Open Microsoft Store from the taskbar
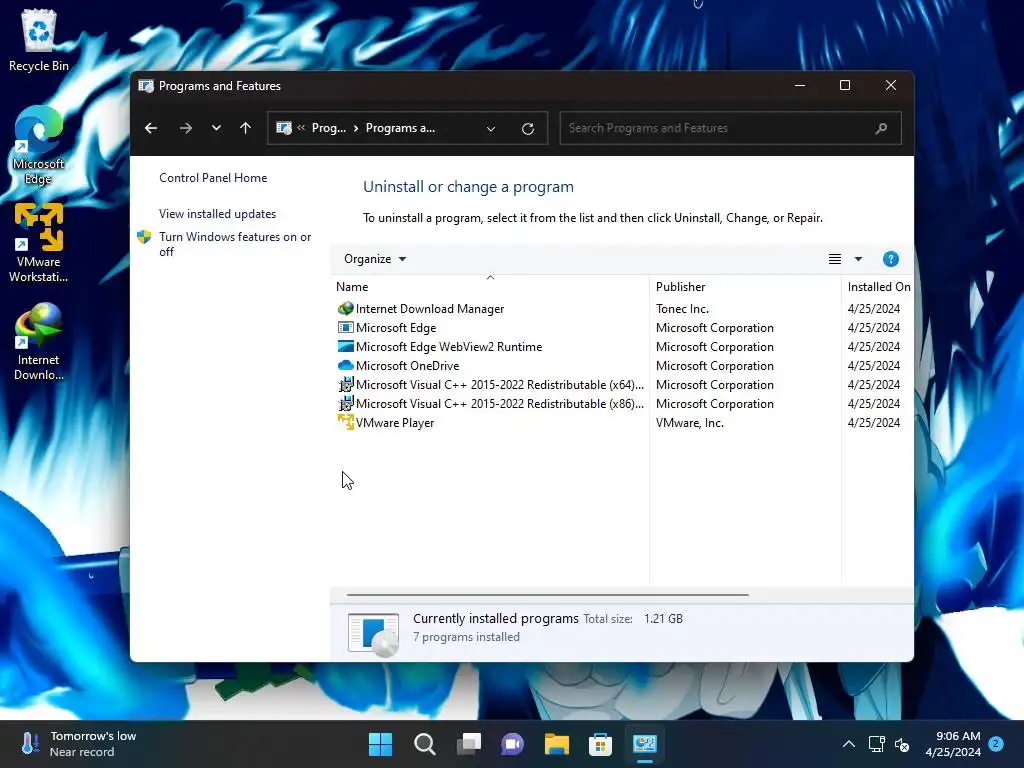 (x=600, y=744)
